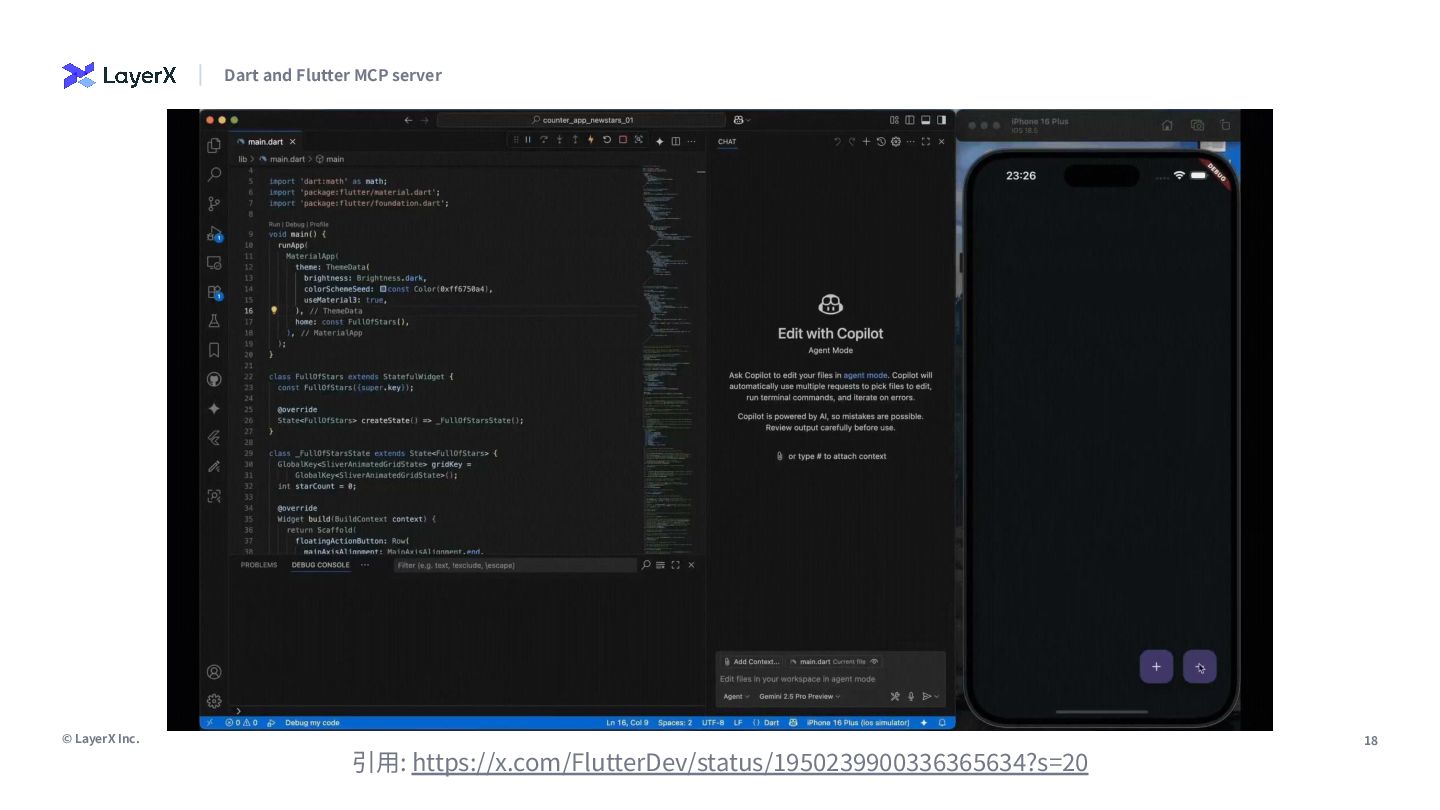
Task: Click Add Context button in chat
Action: [751, 662]
